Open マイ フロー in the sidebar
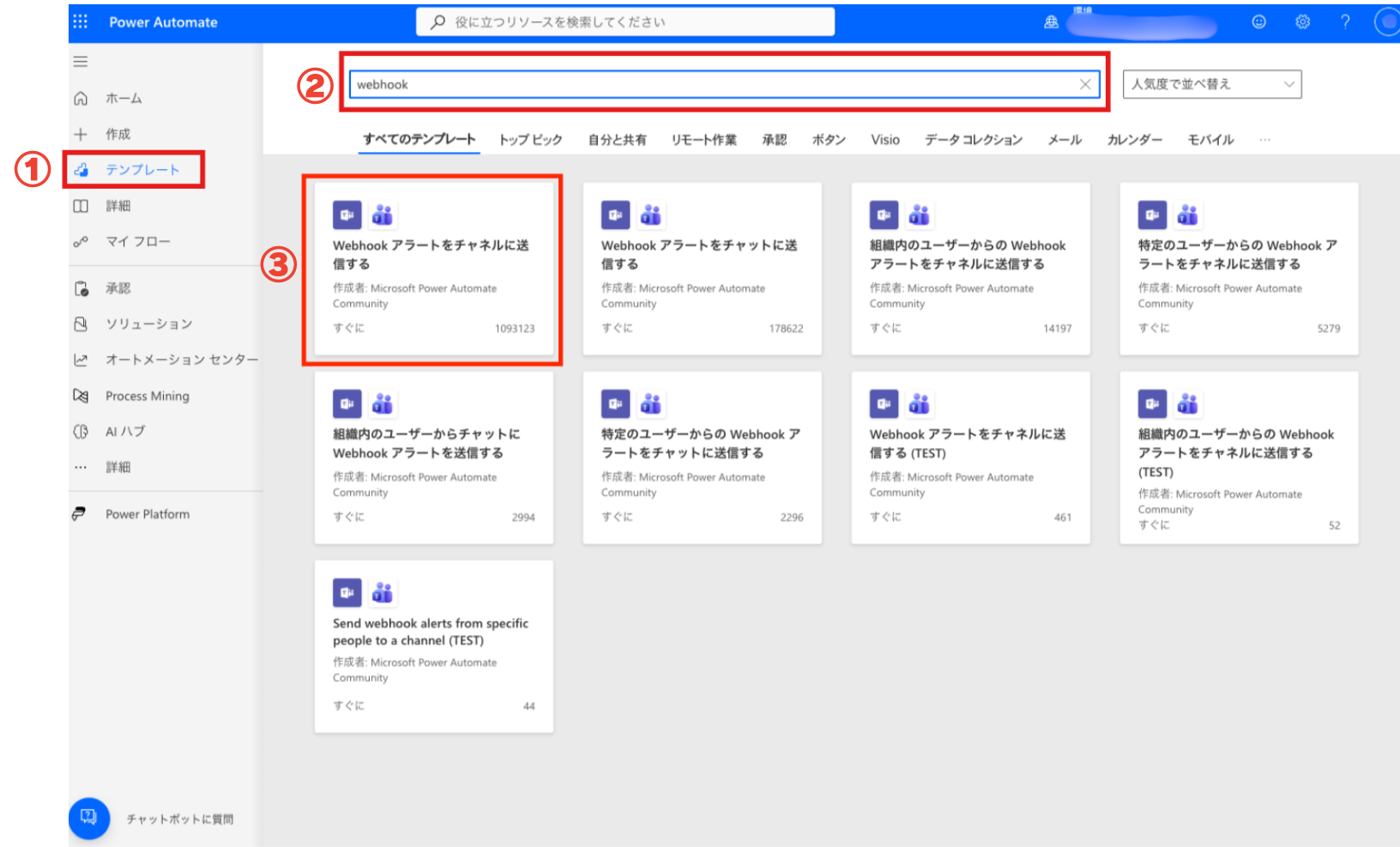This screenshot has width=1400, height=847. [x=137, y=242]
